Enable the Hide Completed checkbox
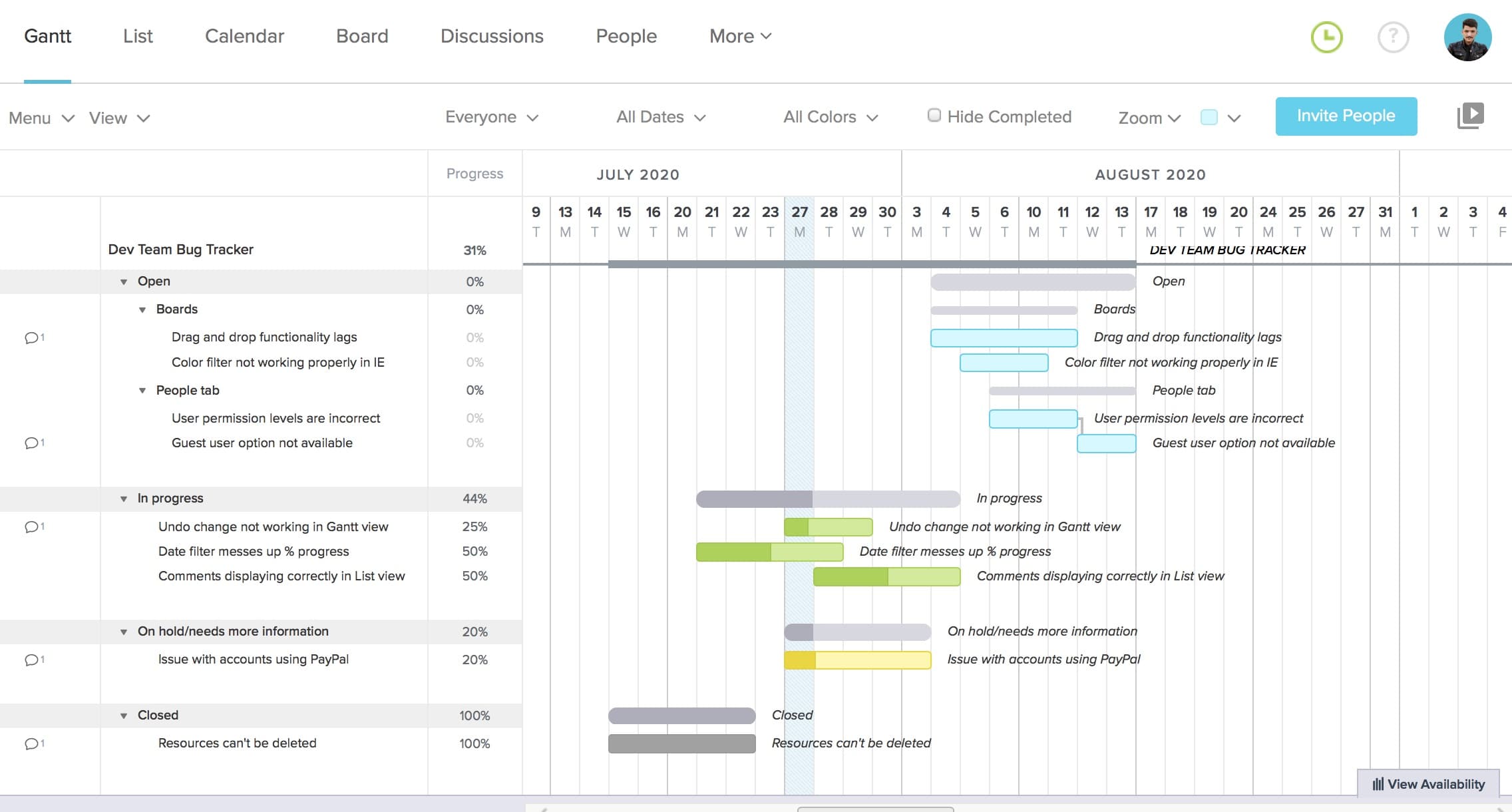 click(934, 115)
